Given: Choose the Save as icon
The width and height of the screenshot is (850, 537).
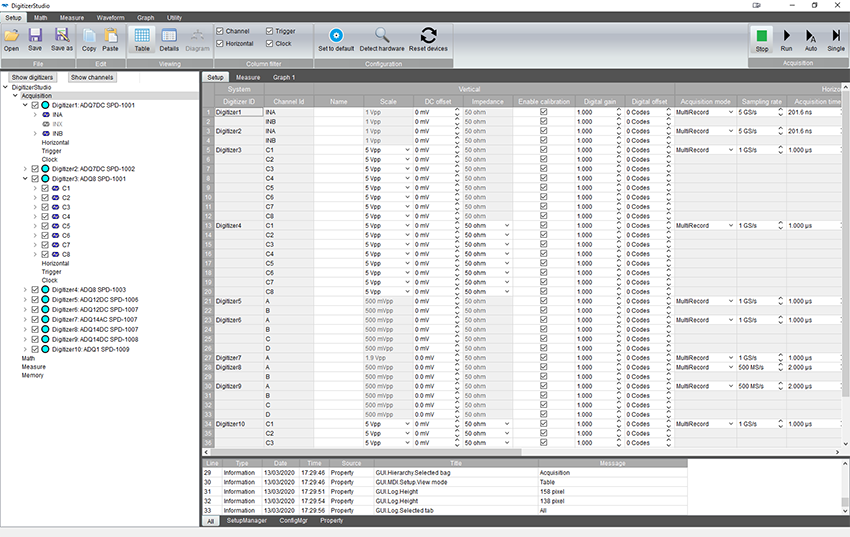Looking at the screenshot, I should point(62,36).
